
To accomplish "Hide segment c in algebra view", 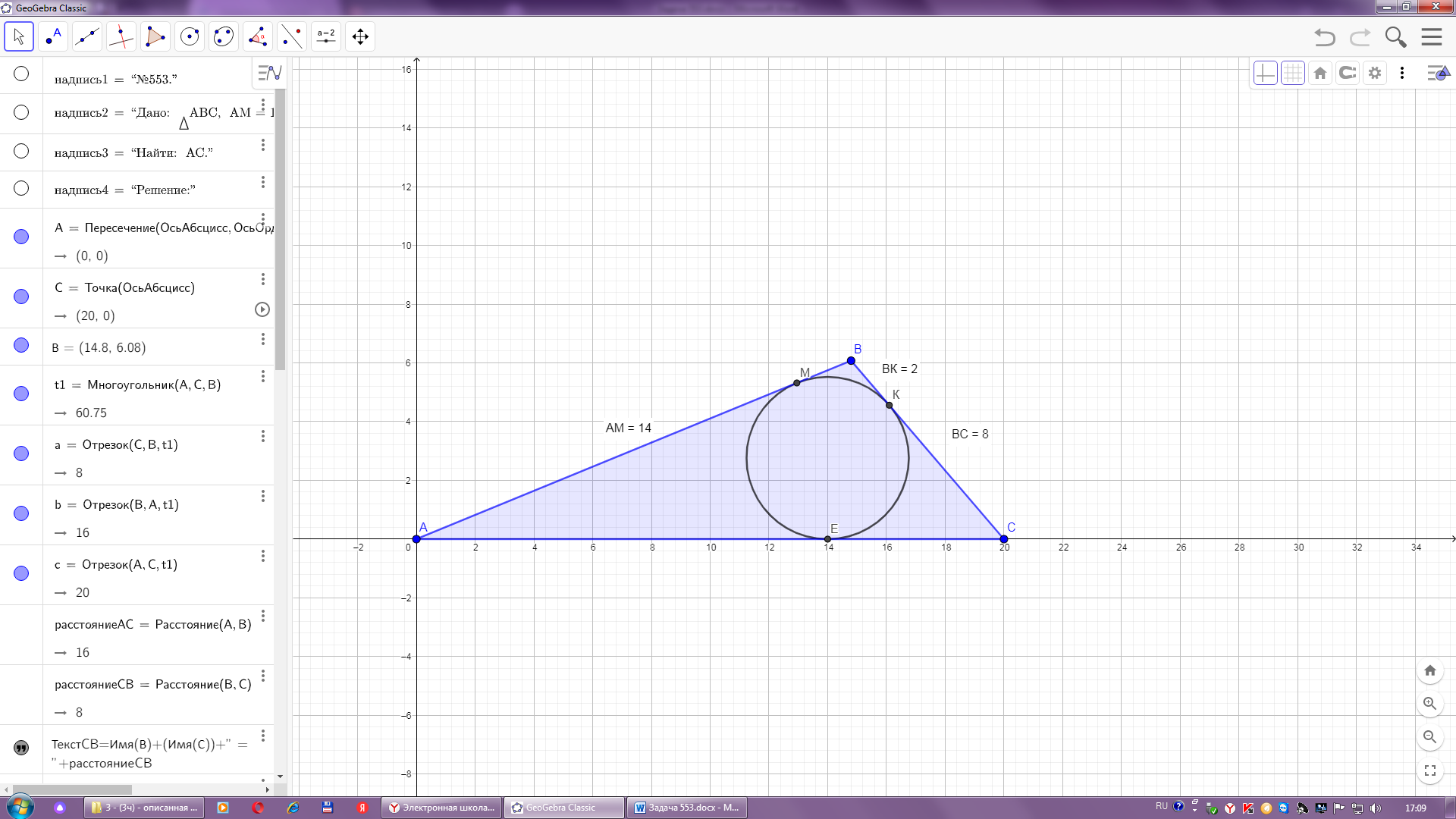I will pyautogui.click(x=21, y=573).
